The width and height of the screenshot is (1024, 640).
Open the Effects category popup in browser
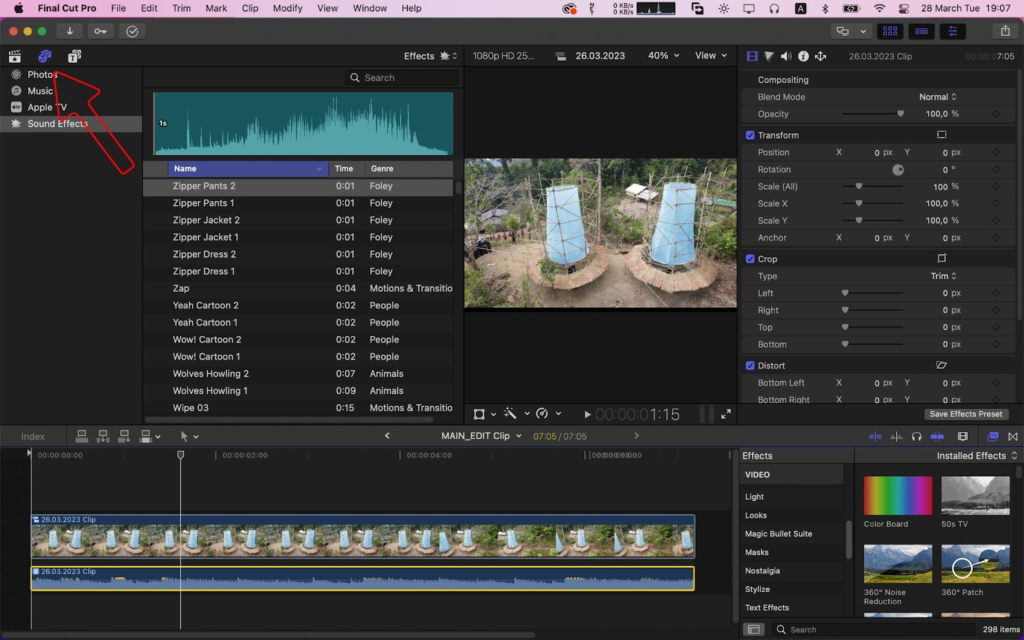point(430,56)
